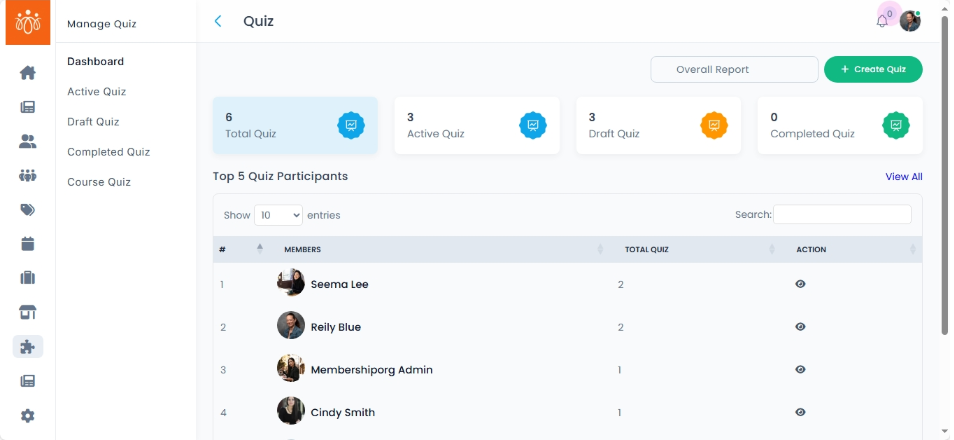Open the calendar icon in sidebar
This screenshot has width=954, height=440.
pyautogui.click(x=27, y=244)
